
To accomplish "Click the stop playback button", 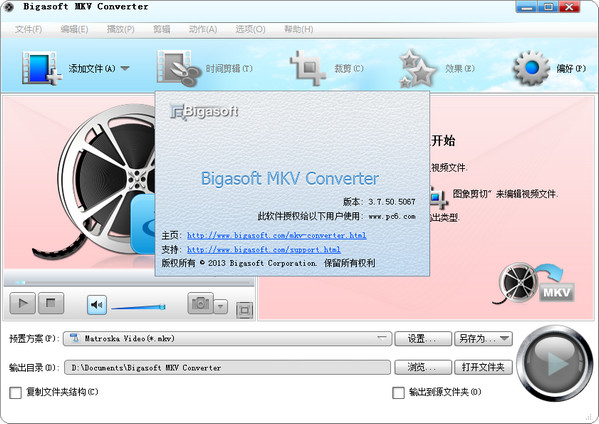I will click(51, 303).
